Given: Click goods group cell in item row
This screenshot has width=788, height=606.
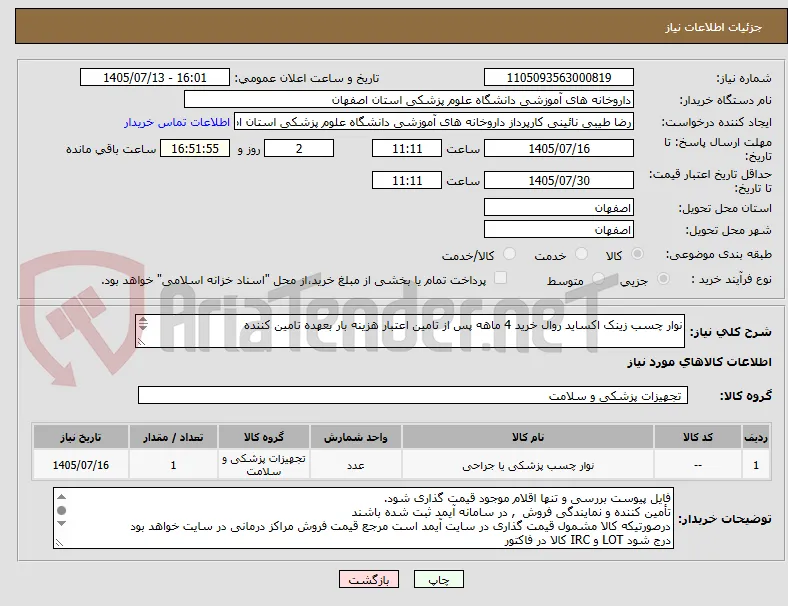Looking at the screenshot, I should [x=264, y=465].
